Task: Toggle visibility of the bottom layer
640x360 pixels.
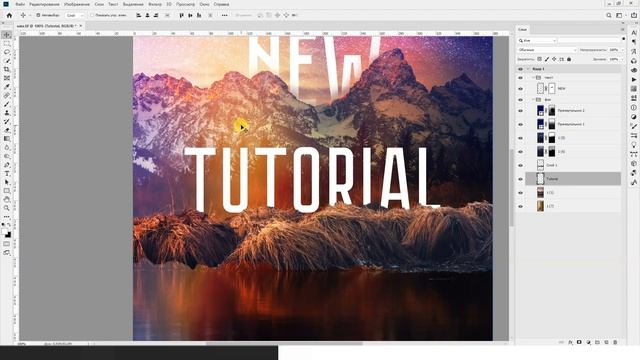Action: coord(520,207)
